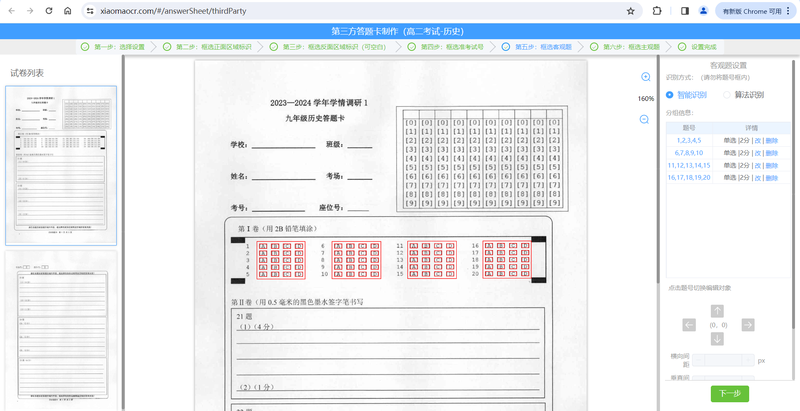Click red box around questions 1-5
The height and width of the screenshot is (411, 800).
pos(281,260)
